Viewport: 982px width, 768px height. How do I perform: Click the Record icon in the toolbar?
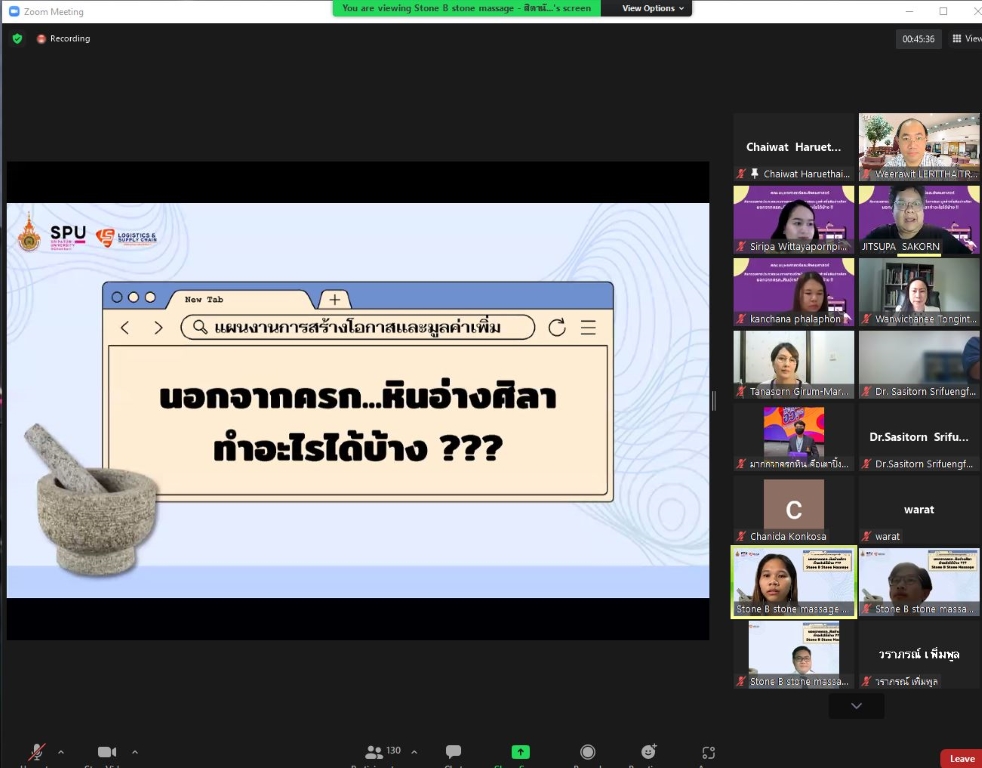tap(587, 751)
